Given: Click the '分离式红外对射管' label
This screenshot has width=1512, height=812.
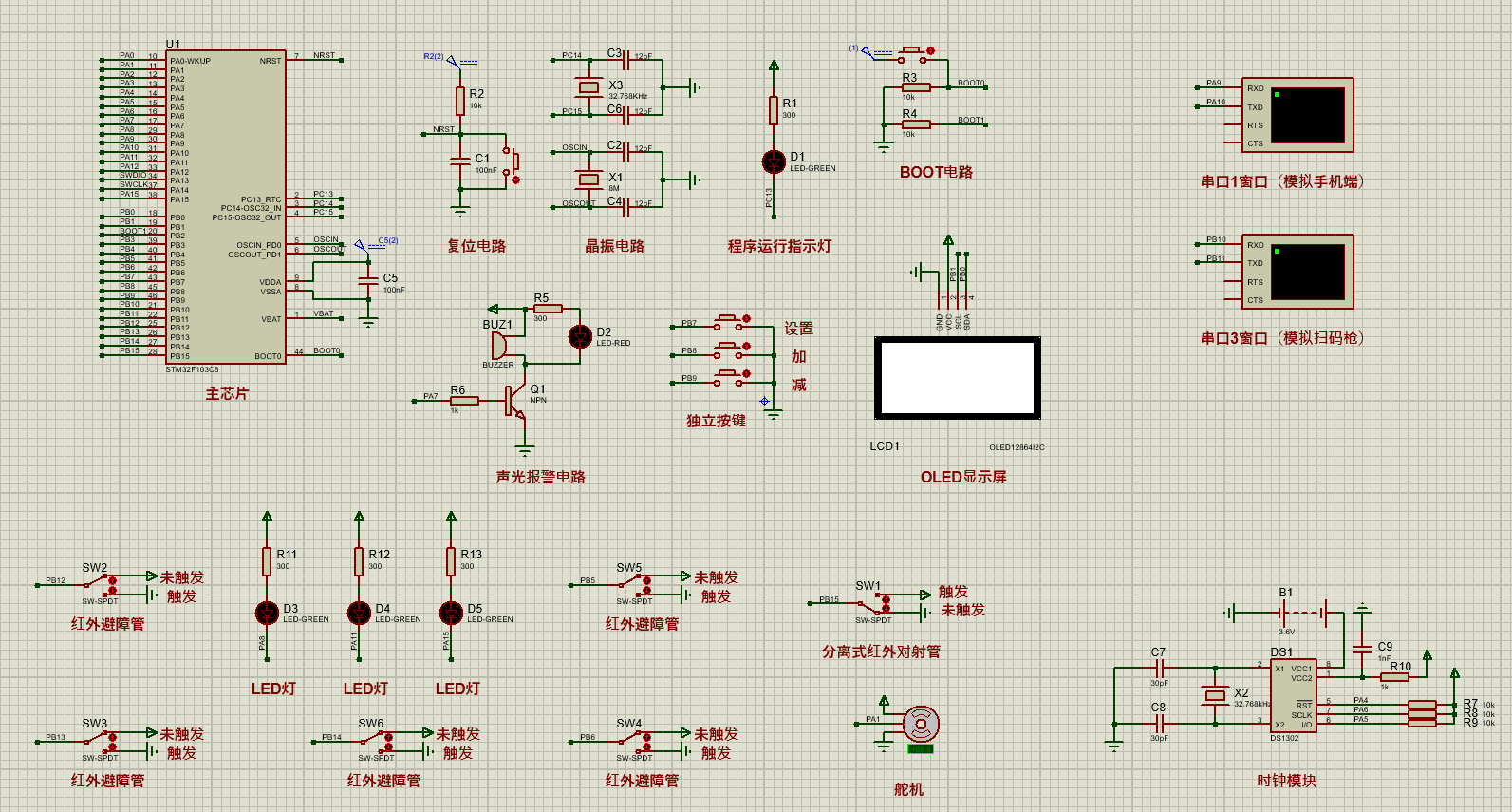Looking at the screenshot, I should [x=882, y=651].
